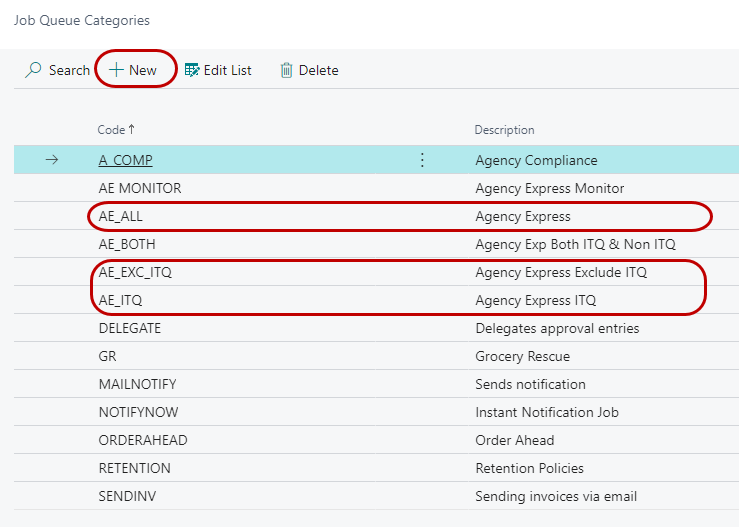Select the ORDERAHEAD category row
739x527 pixels.
pos(142,440)
